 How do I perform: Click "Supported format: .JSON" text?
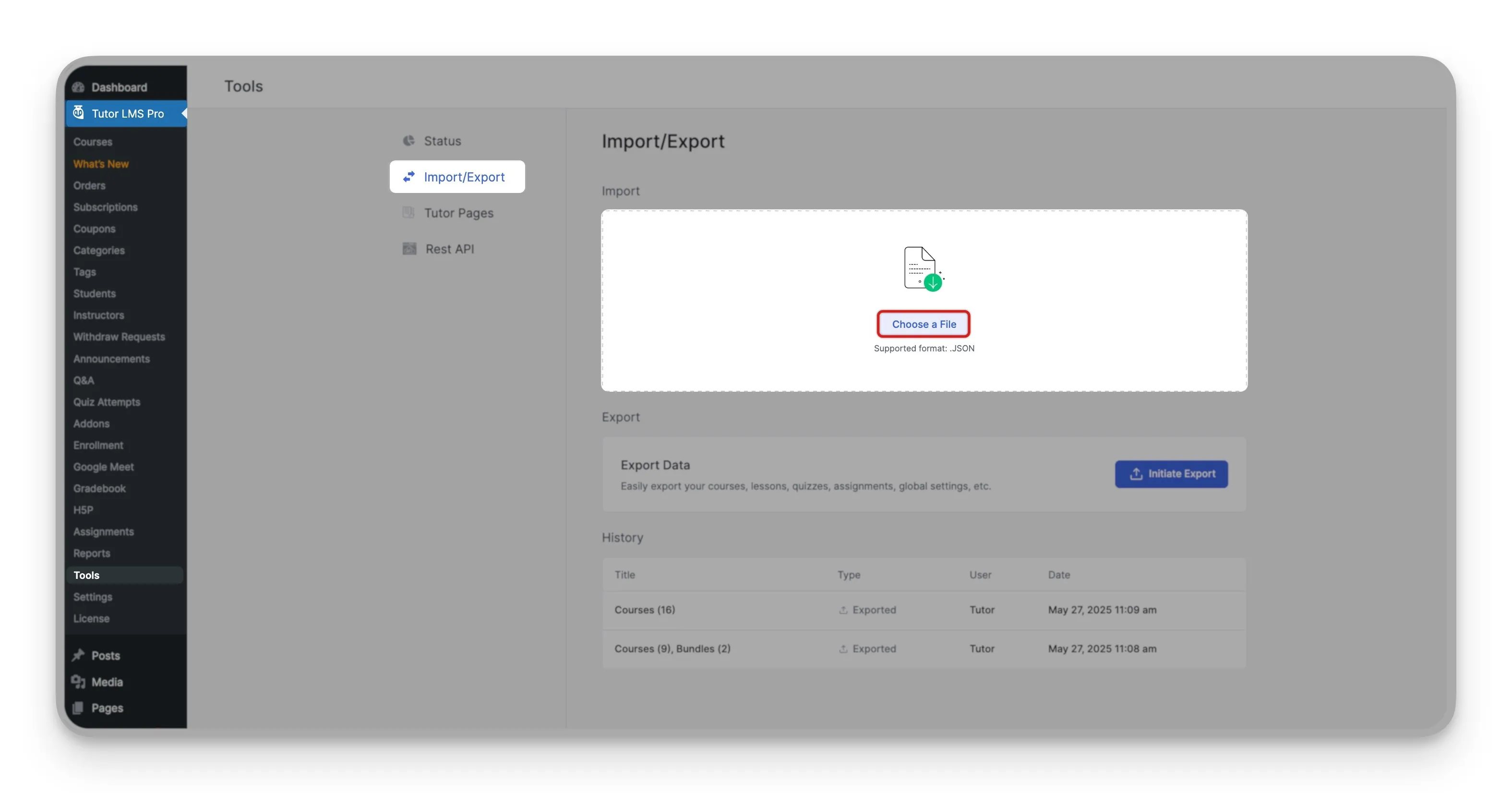pyautogui.click(x=924, y=348)
